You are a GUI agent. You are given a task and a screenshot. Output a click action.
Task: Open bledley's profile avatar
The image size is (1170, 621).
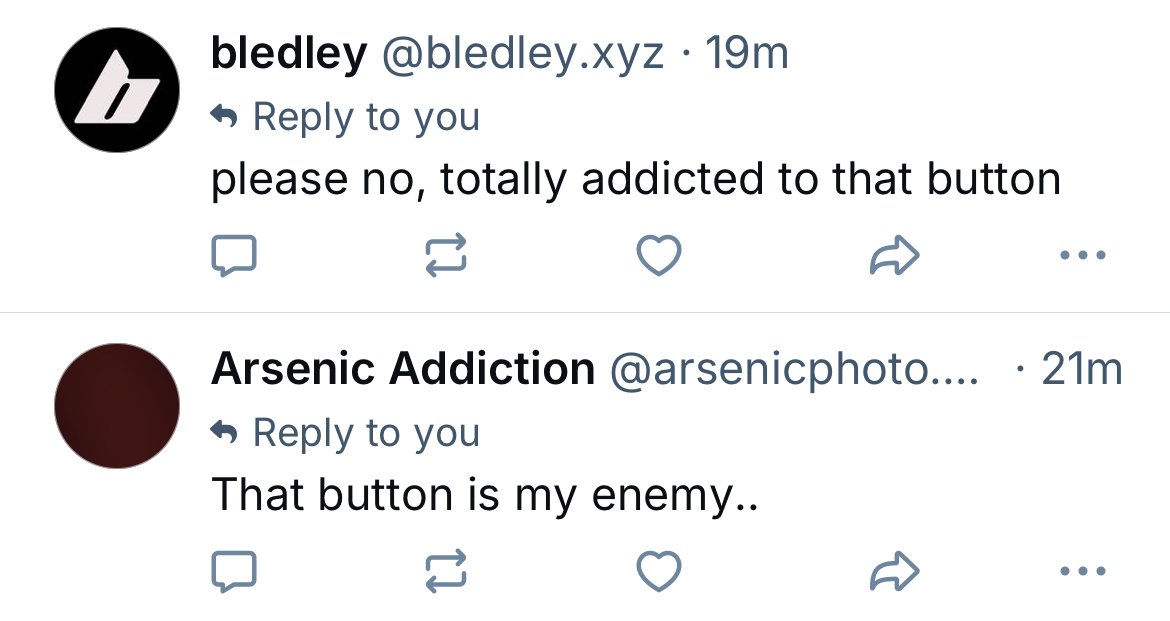[116, 89]
